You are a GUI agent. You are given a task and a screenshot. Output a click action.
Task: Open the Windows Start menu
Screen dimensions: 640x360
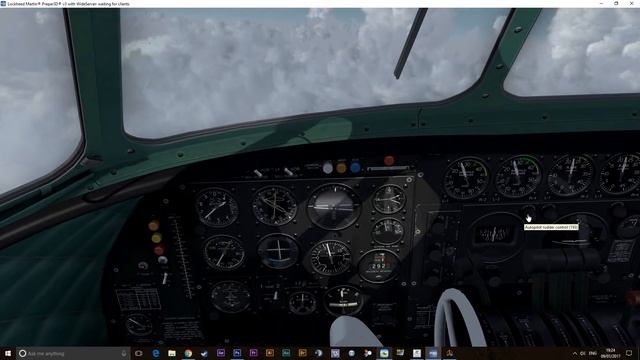[8, 353]
